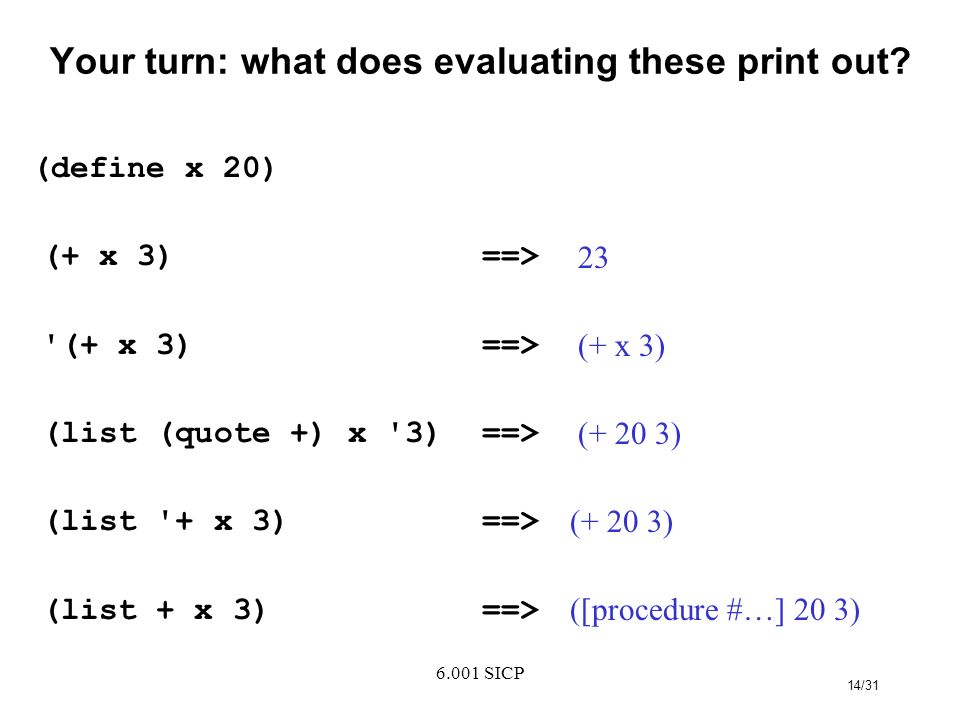
Task: Click the answer after (list (quote +) x '3)
Action: coord(629,435)
